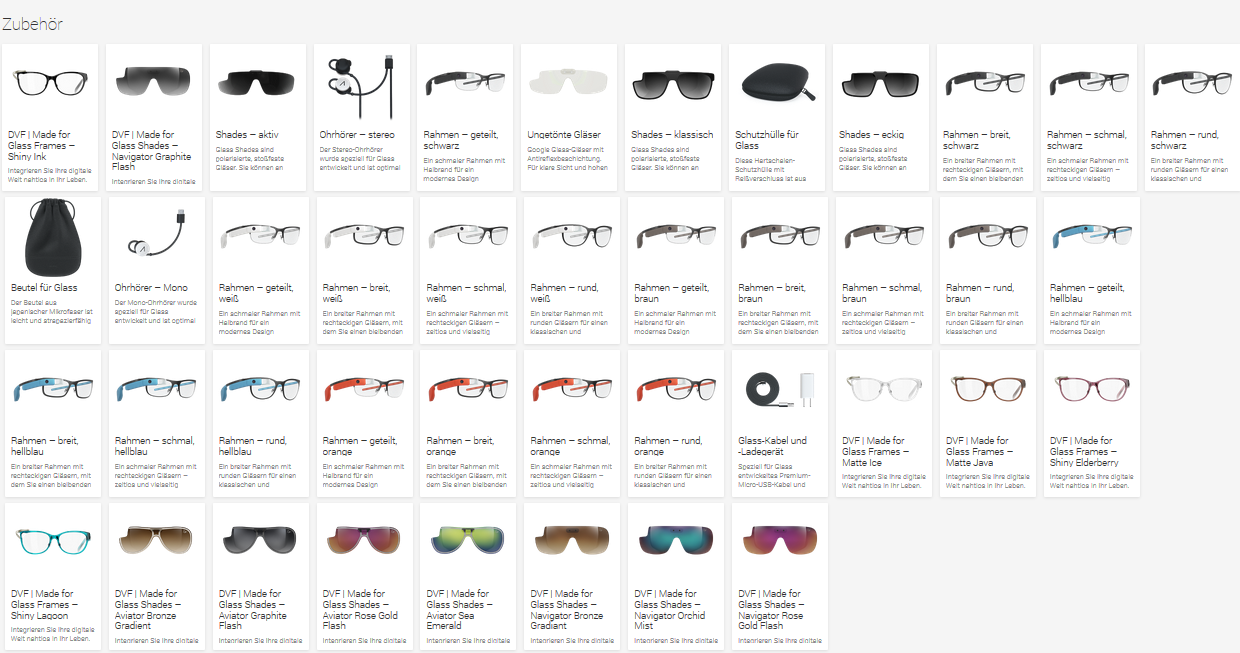Open Shades – aktiv sunglasses product

click(257, 117)
